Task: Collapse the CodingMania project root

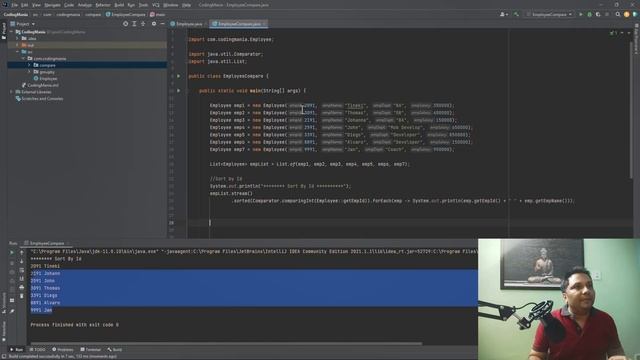Action: [x=12, y=32]
